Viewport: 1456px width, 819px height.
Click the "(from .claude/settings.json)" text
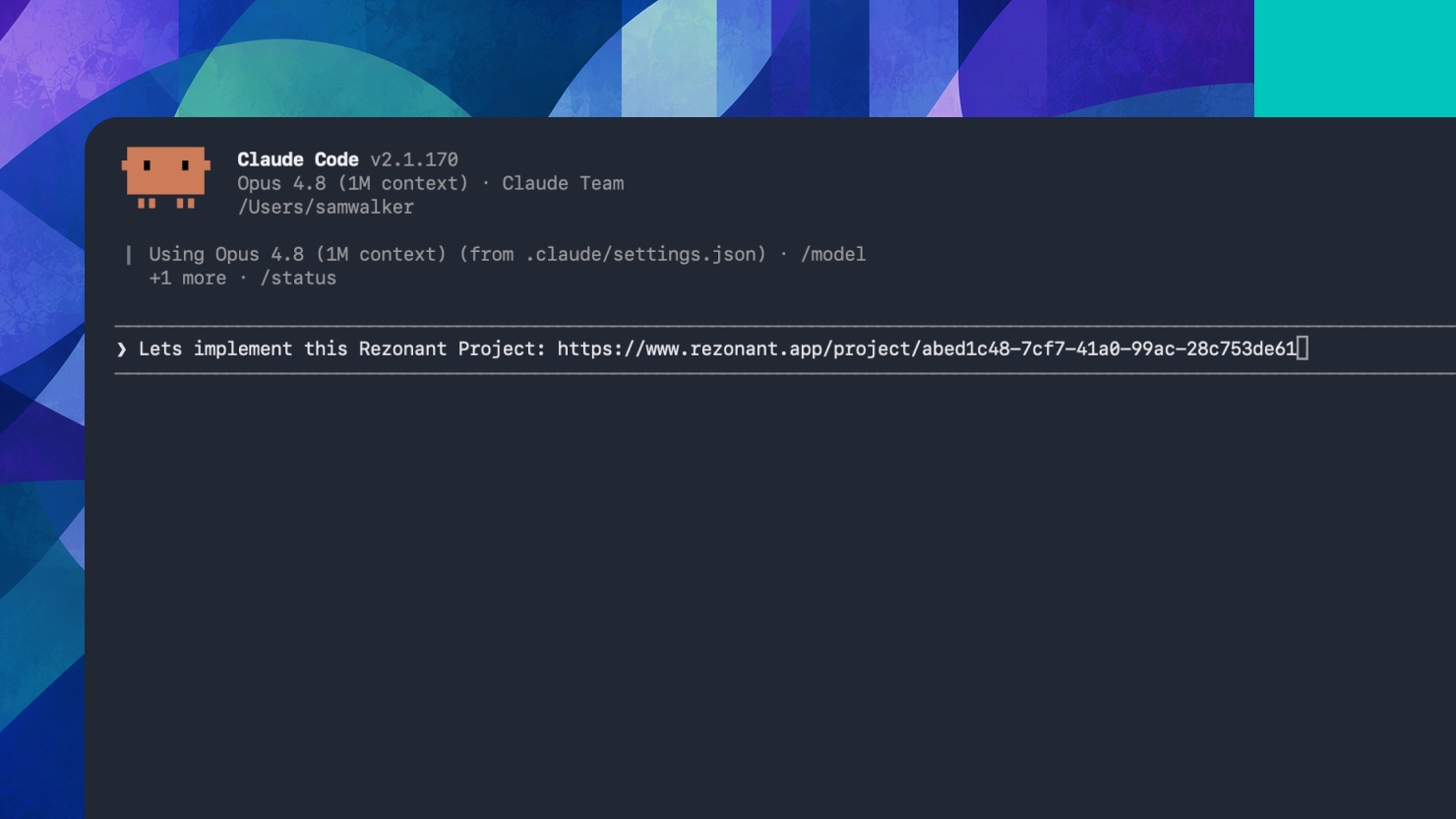pyautogui.click(x=612, y=255)
